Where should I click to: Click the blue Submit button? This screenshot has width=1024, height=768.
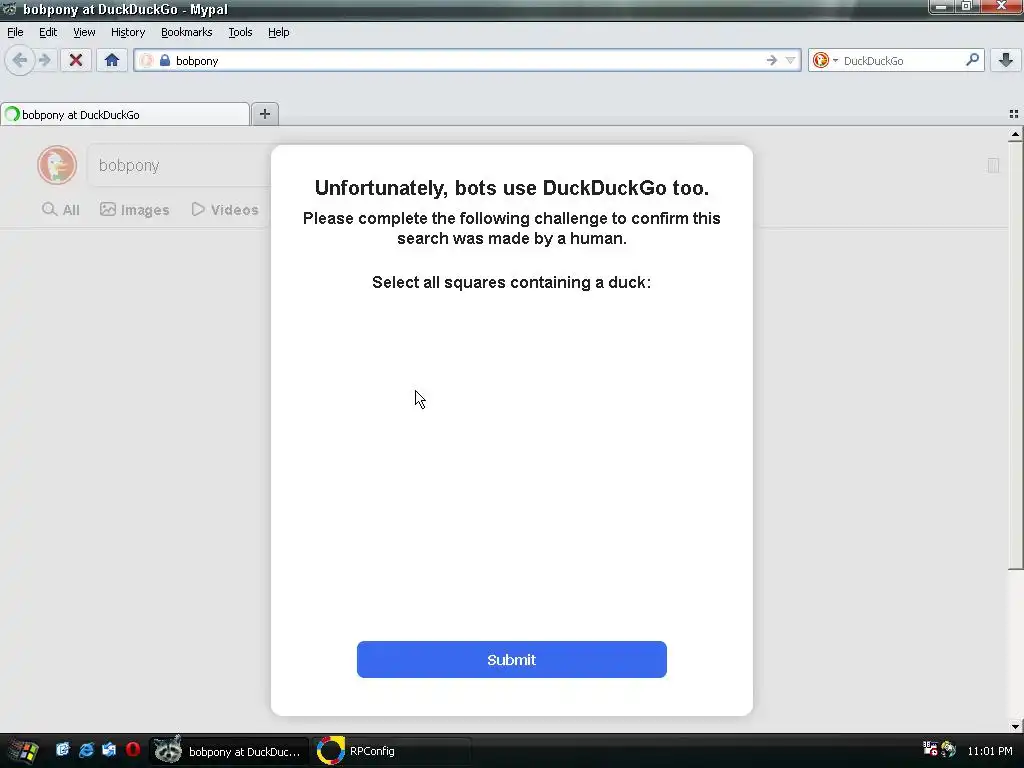511,660
